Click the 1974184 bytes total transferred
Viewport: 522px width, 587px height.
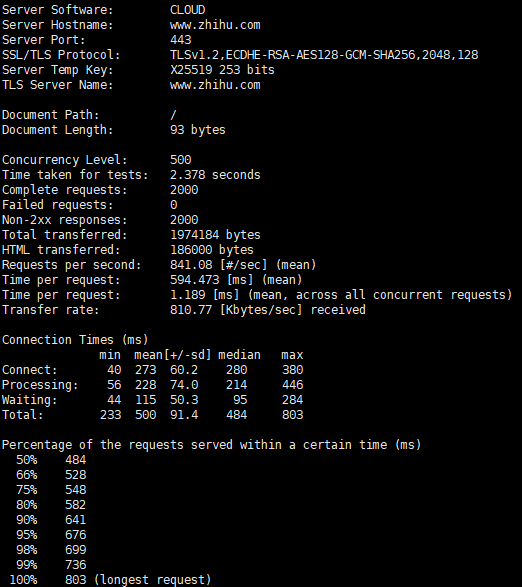point(215,235)
